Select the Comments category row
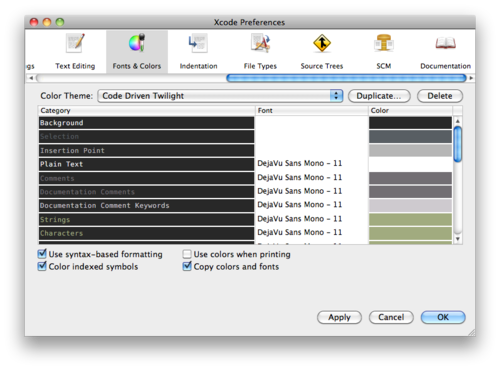Screen dimensions: 500x370 tap(146, 178)
